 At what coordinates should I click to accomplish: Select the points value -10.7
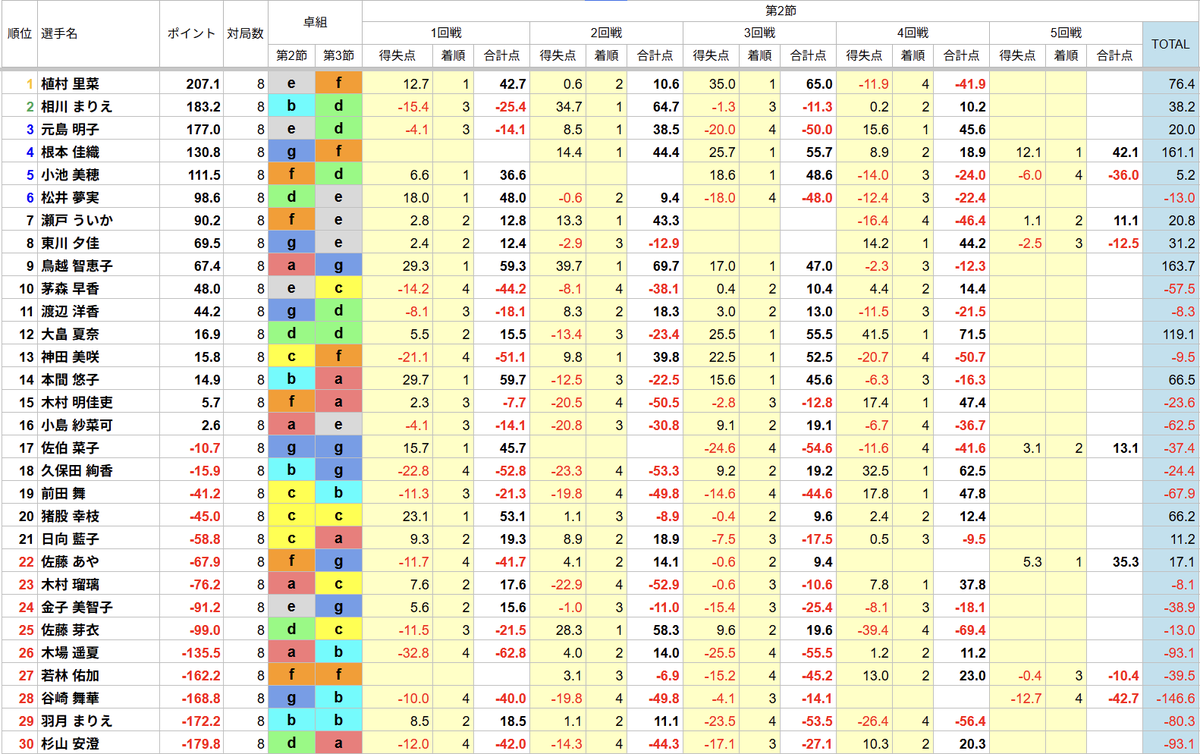(x=205, y=448)
